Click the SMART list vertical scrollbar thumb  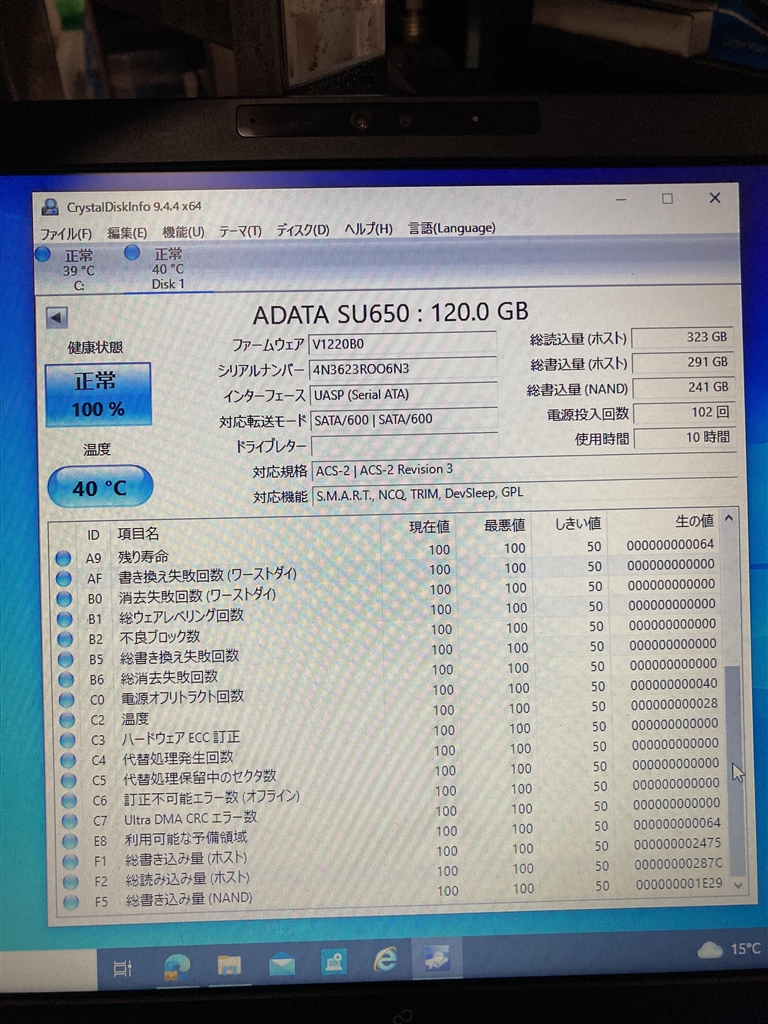(735, 771)
